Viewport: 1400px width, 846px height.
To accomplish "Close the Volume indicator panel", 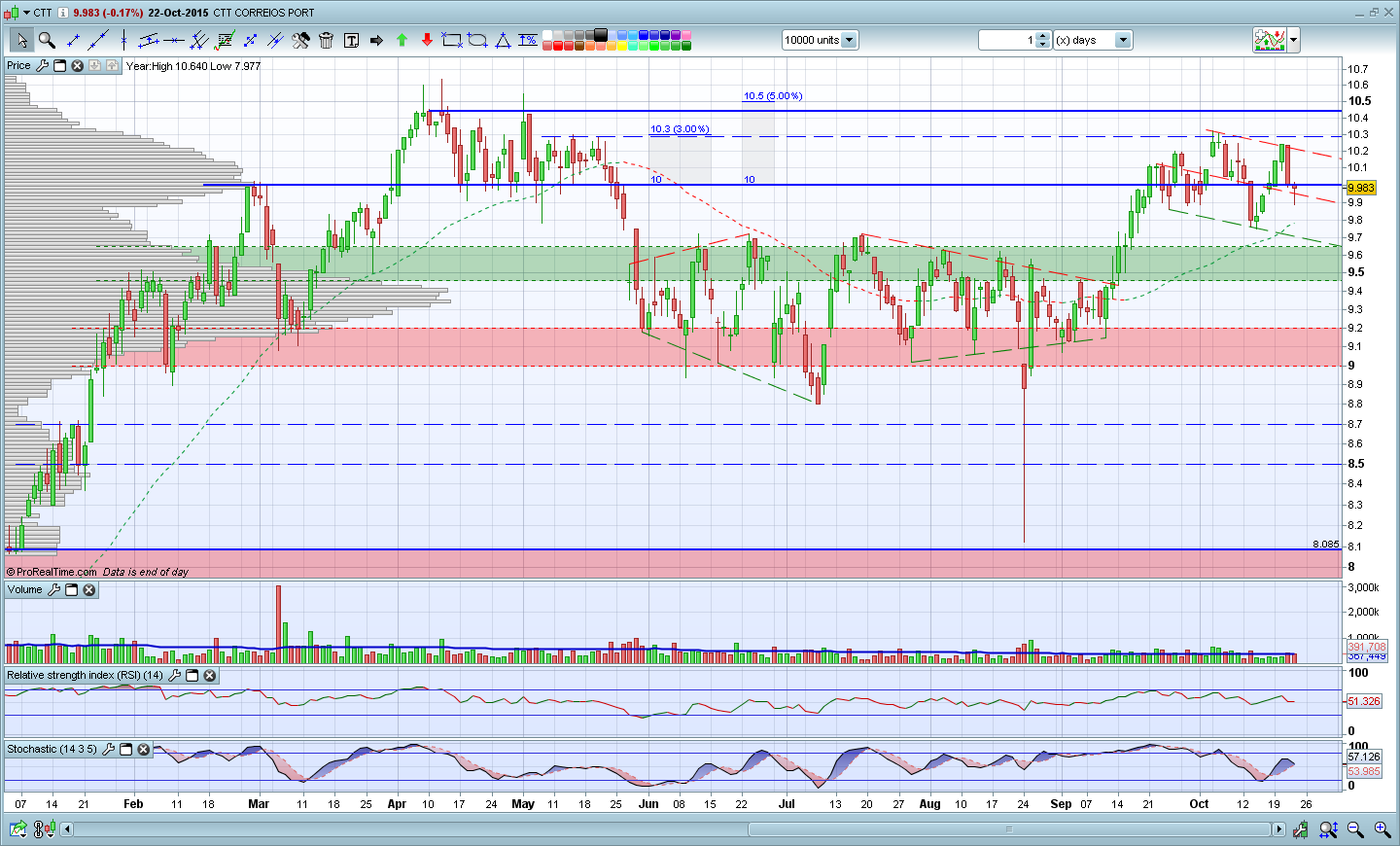I will [89, 590].
